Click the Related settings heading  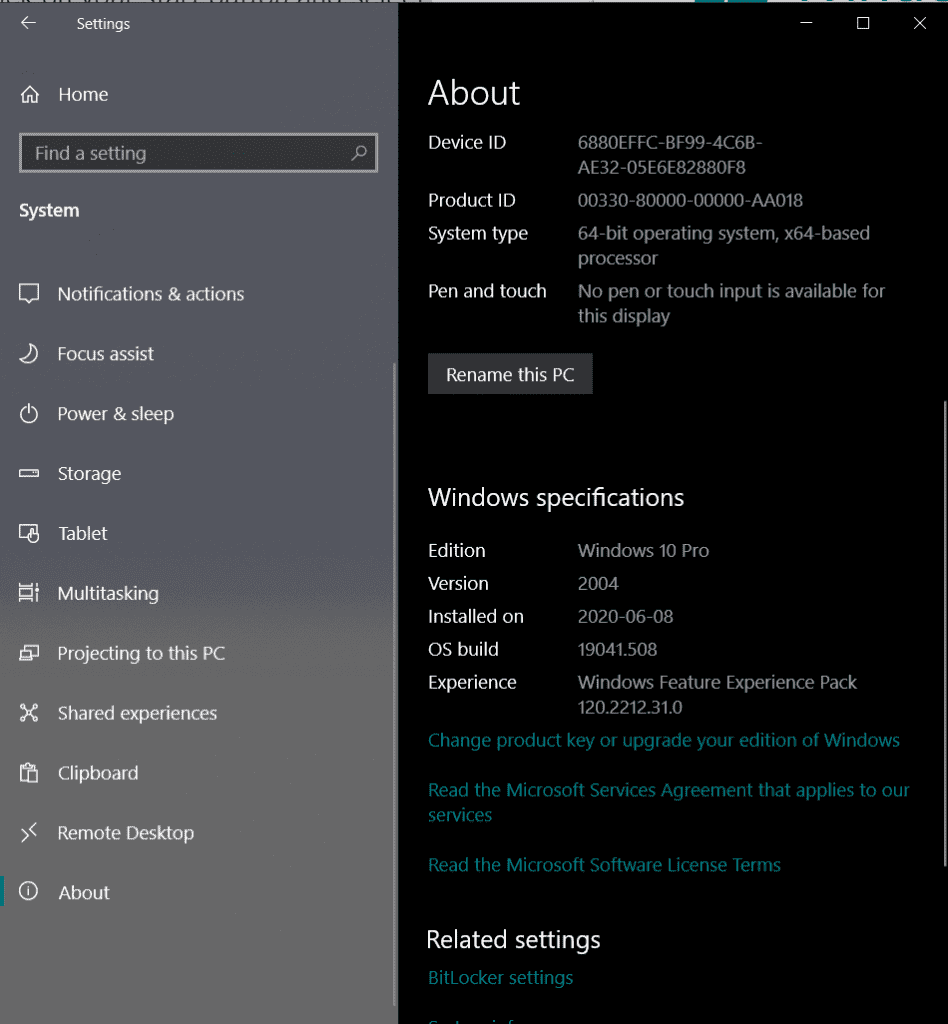513,940
